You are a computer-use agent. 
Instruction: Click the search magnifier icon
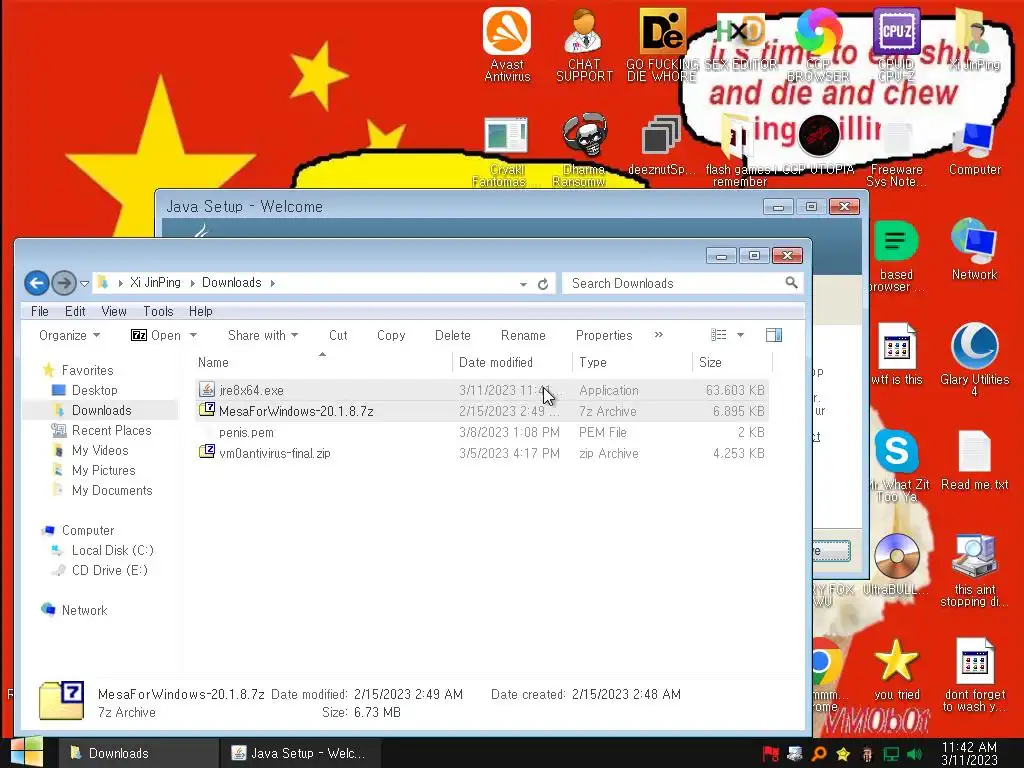coord(791,283)
